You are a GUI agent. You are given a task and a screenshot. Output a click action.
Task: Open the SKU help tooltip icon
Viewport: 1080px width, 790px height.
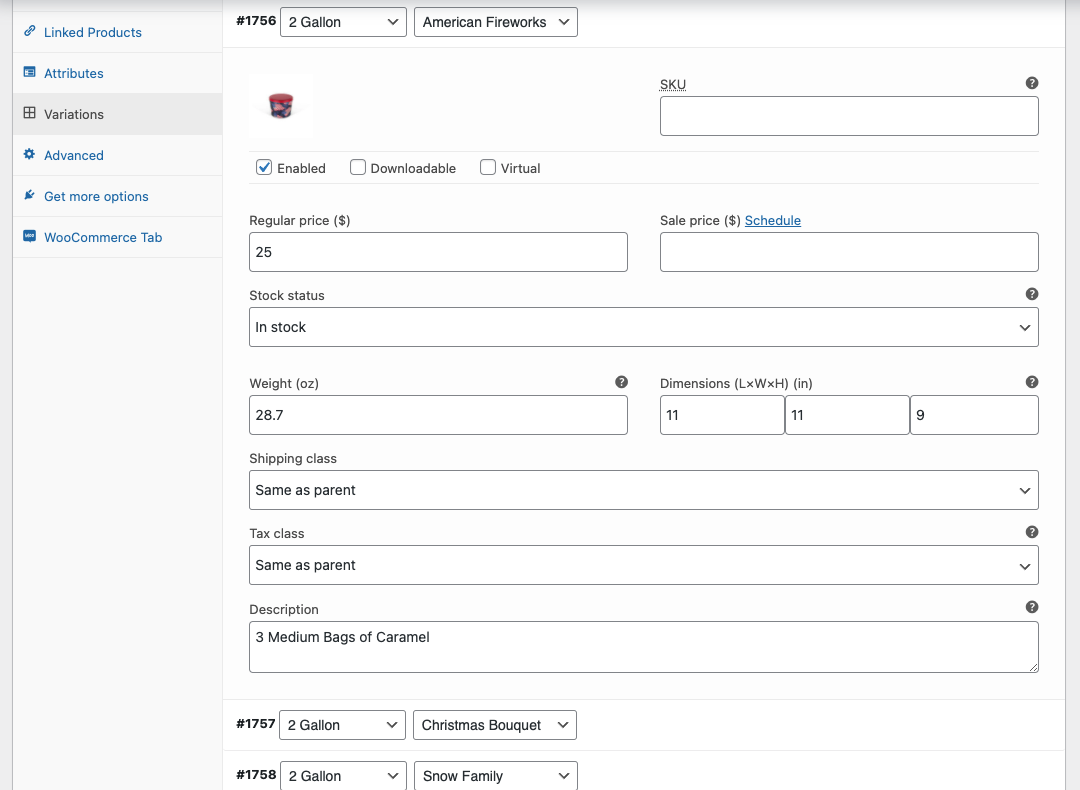pos(1032,83)
